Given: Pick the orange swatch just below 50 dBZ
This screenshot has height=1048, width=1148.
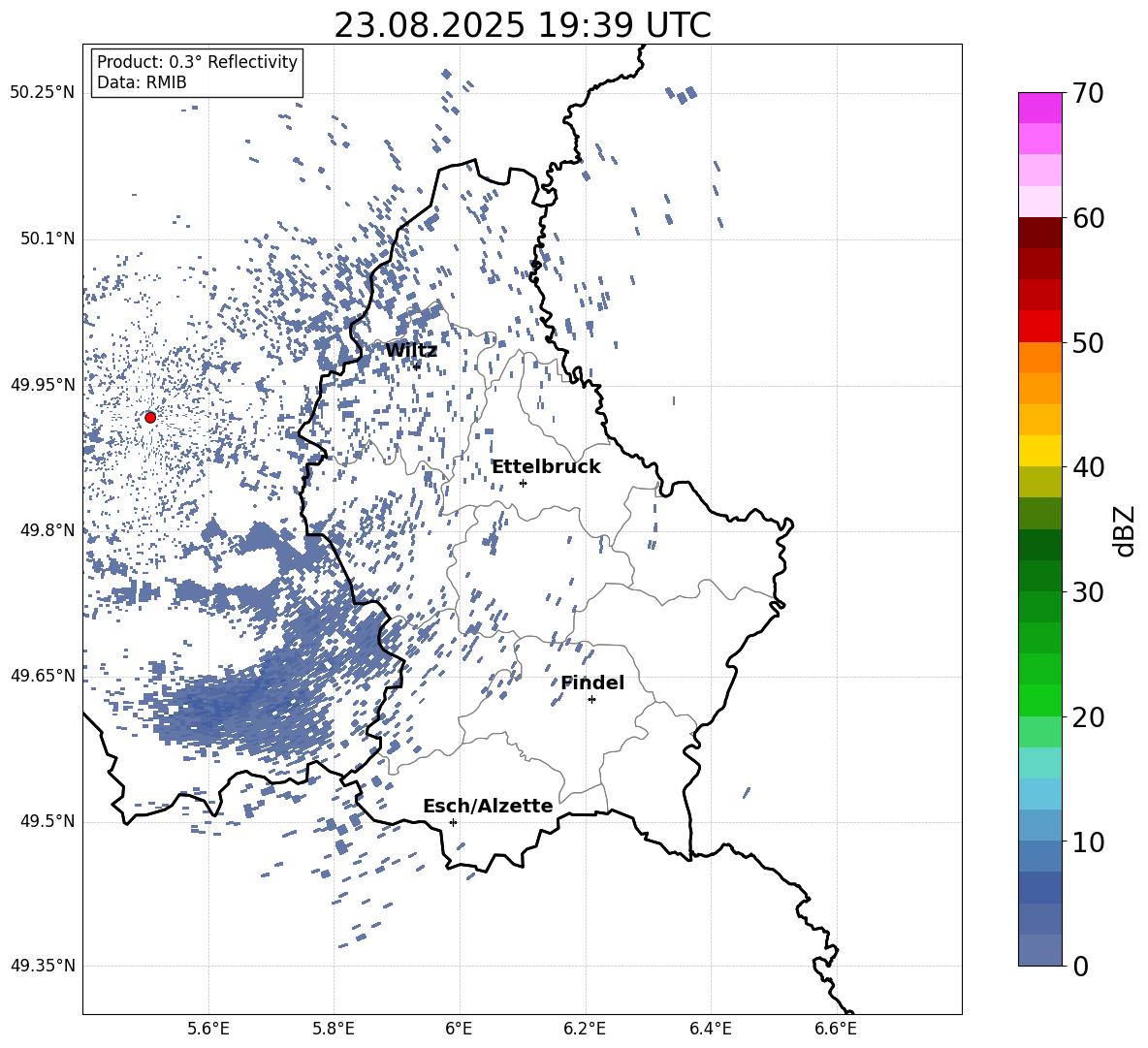Looking at the screenshot, I should (x=1039, y=358).
